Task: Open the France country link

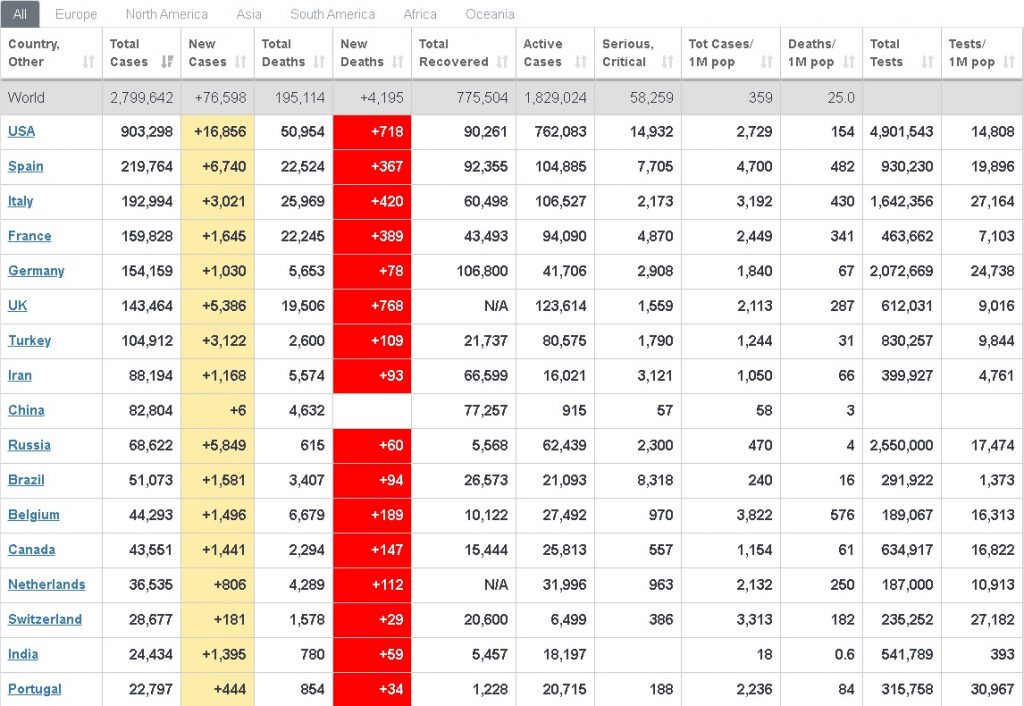Action: click(29, 236)
